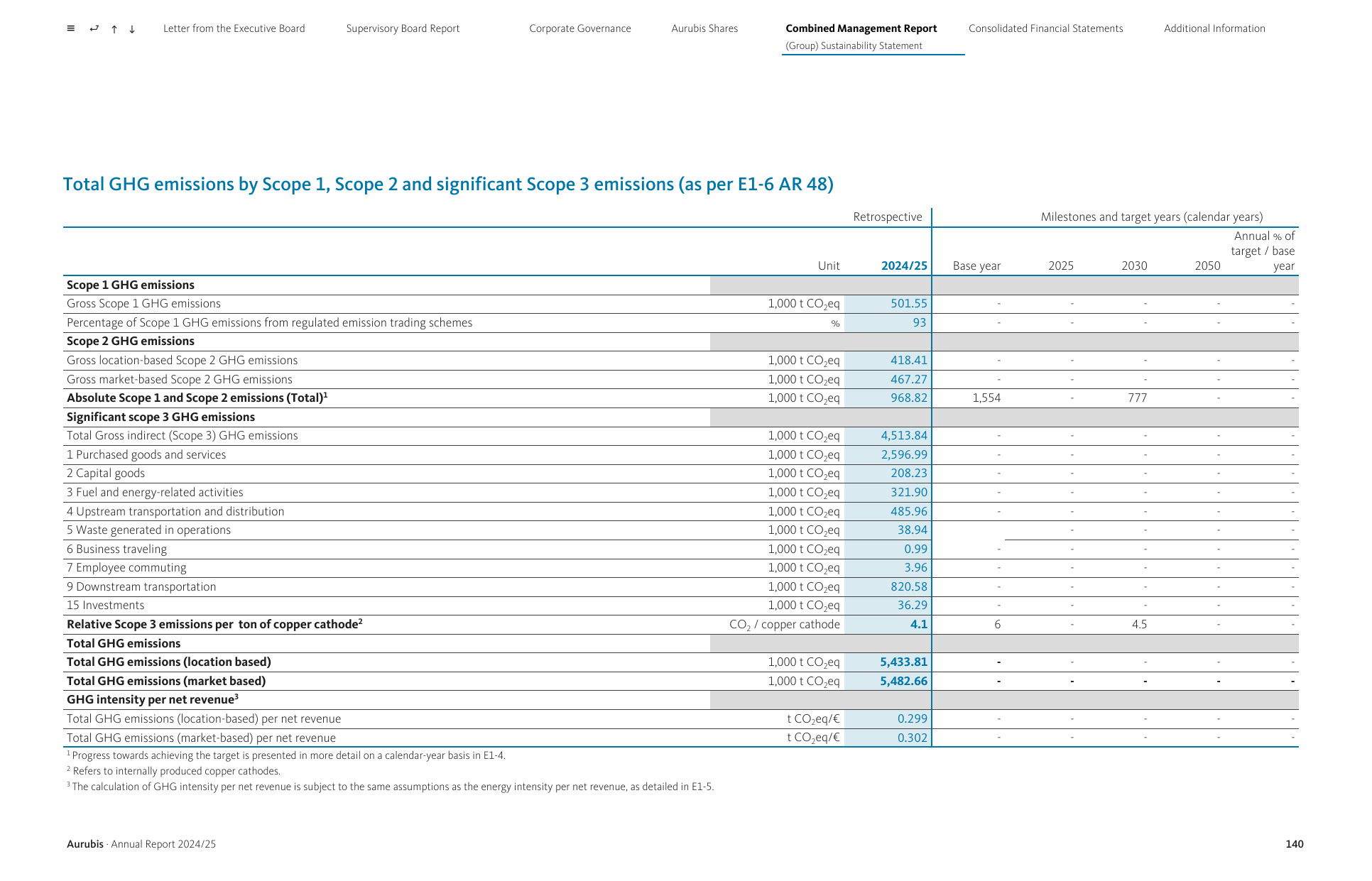Click the 2030 target value 4.5

1140,625
